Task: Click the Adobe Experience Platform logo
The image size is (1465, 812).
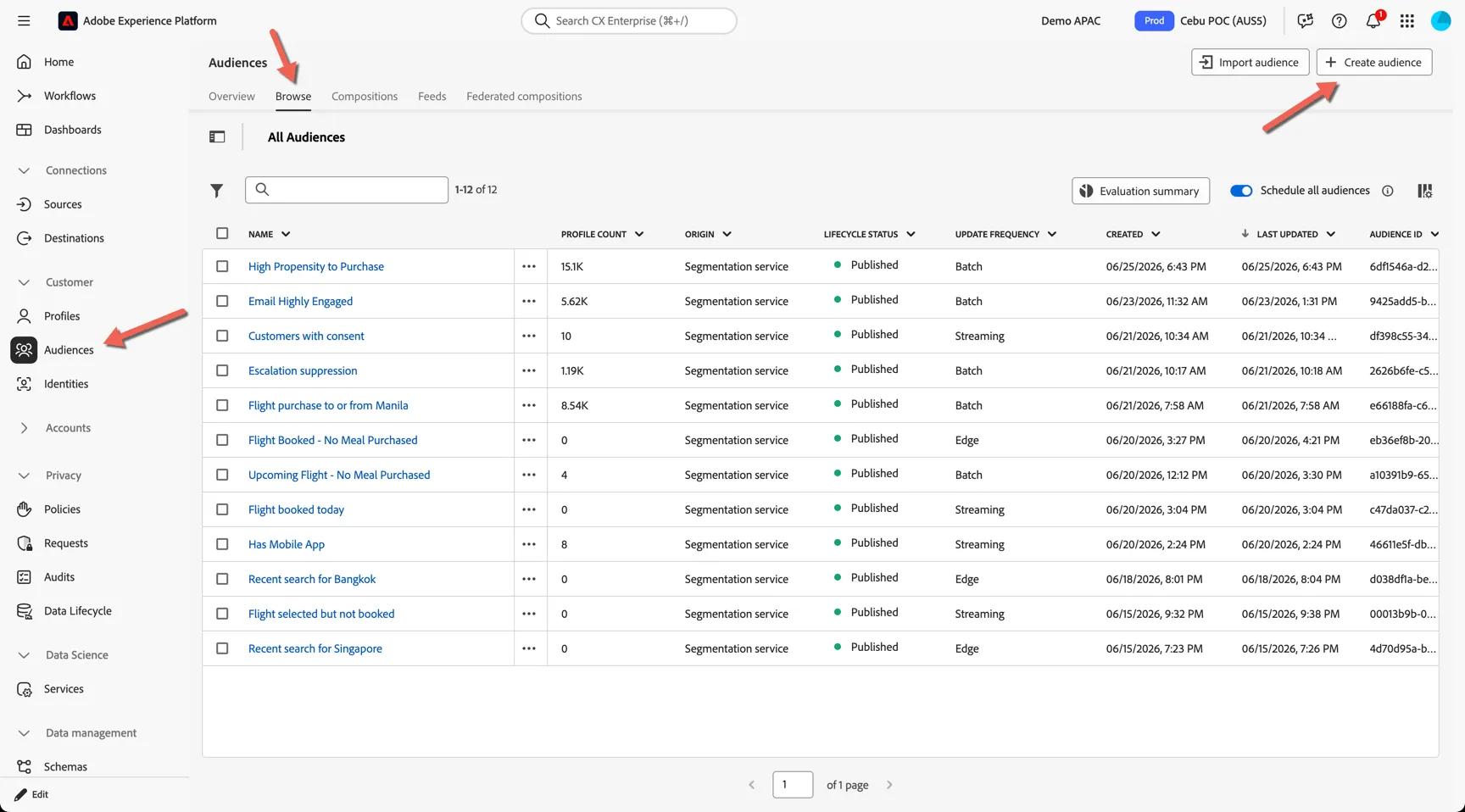Action: coord(68,21)
